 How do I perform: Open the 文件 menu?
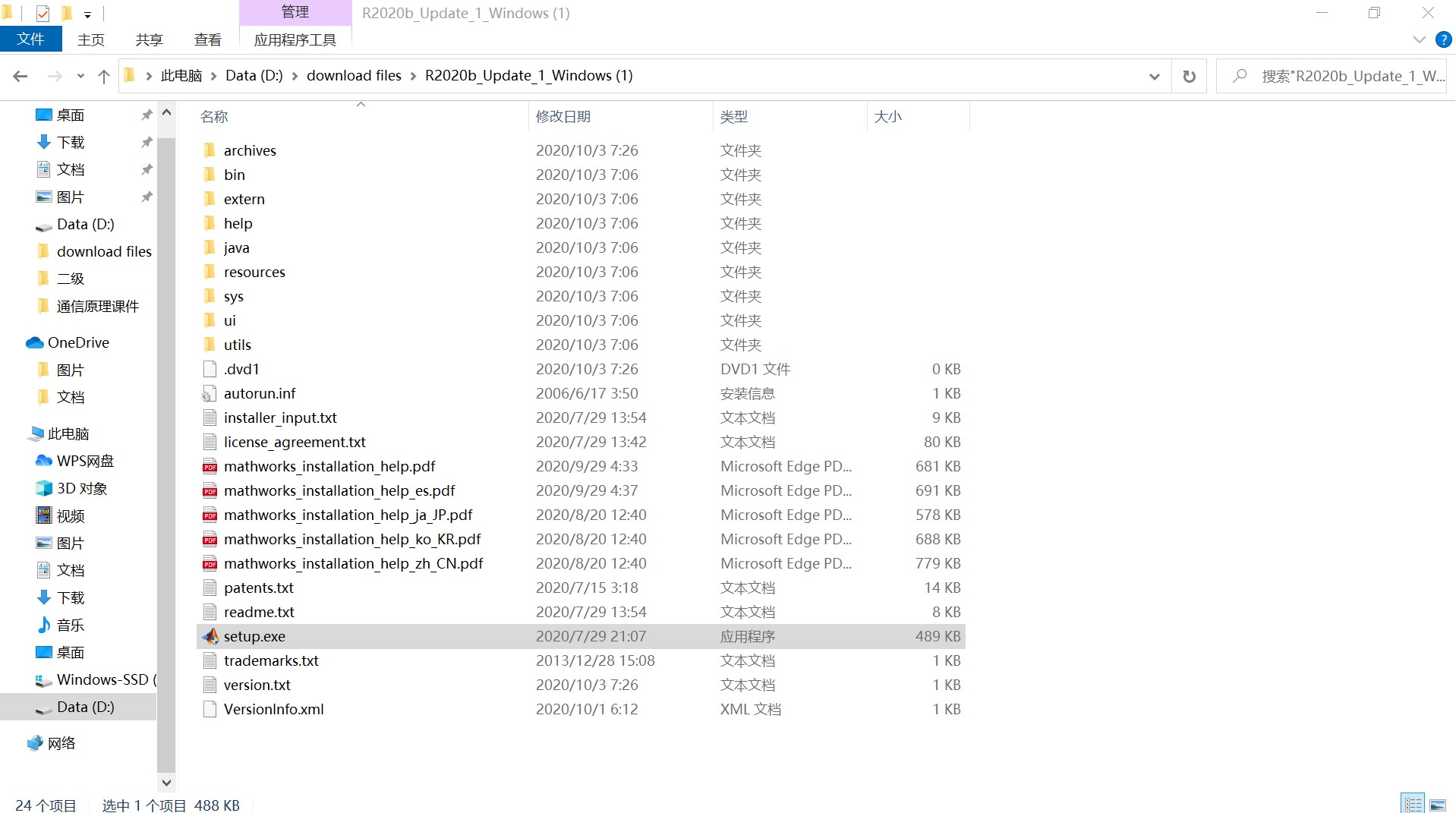31,39
